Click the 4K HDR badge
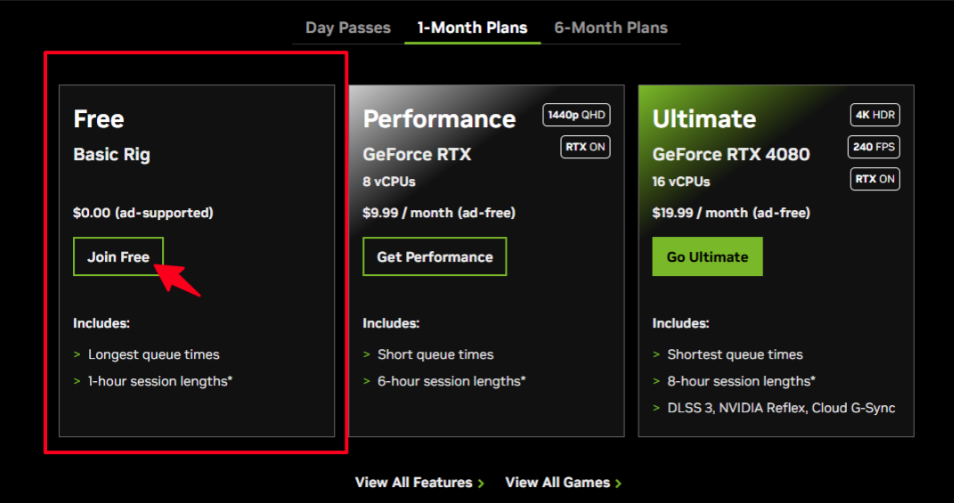Screen dimensions: 954x503 (x=875, y=115)
